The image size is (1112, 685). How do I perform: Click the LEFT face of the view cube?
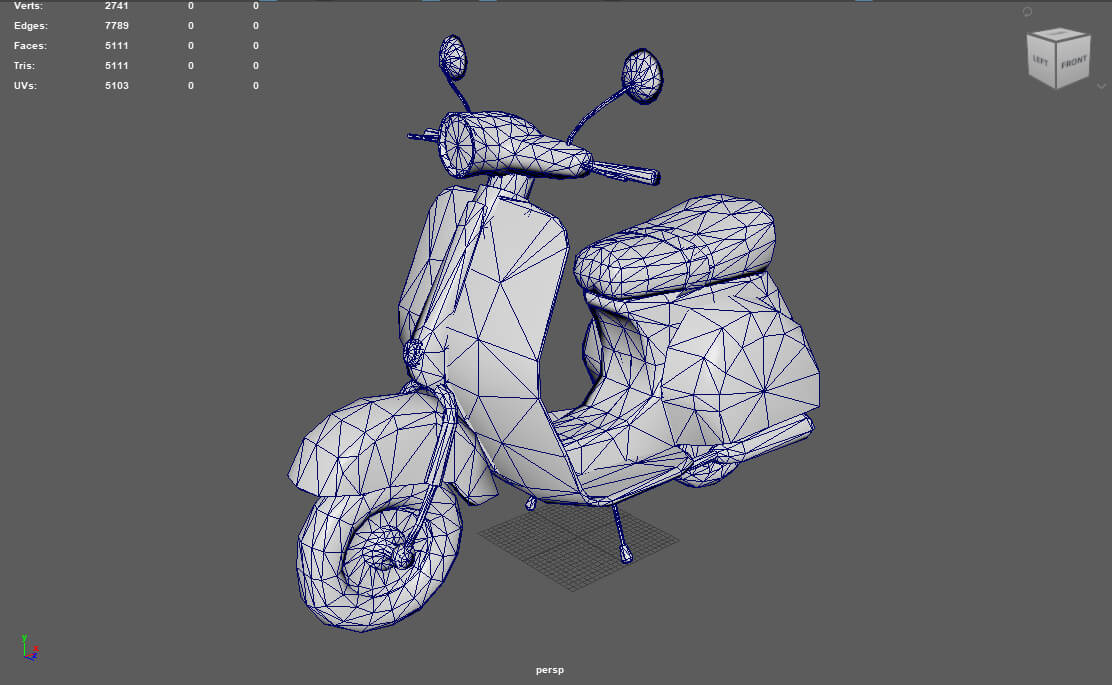(x=1041, y=62)
